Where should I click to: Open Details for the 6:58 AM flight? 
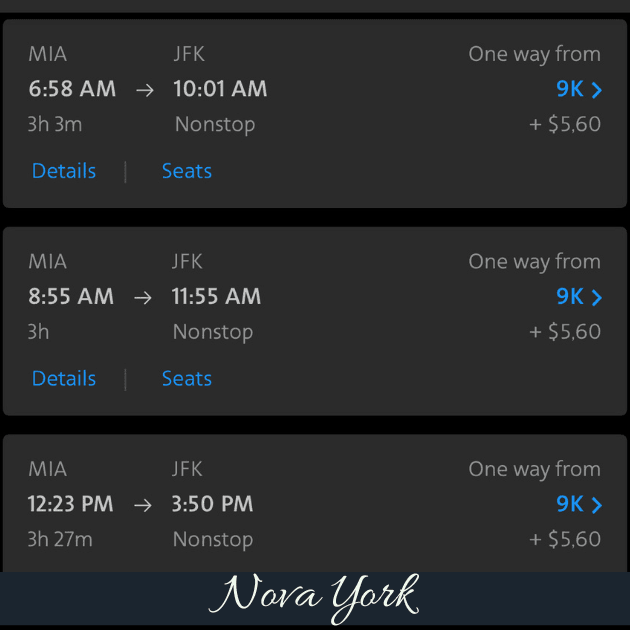pyautogui.click(x=64, y=171)
